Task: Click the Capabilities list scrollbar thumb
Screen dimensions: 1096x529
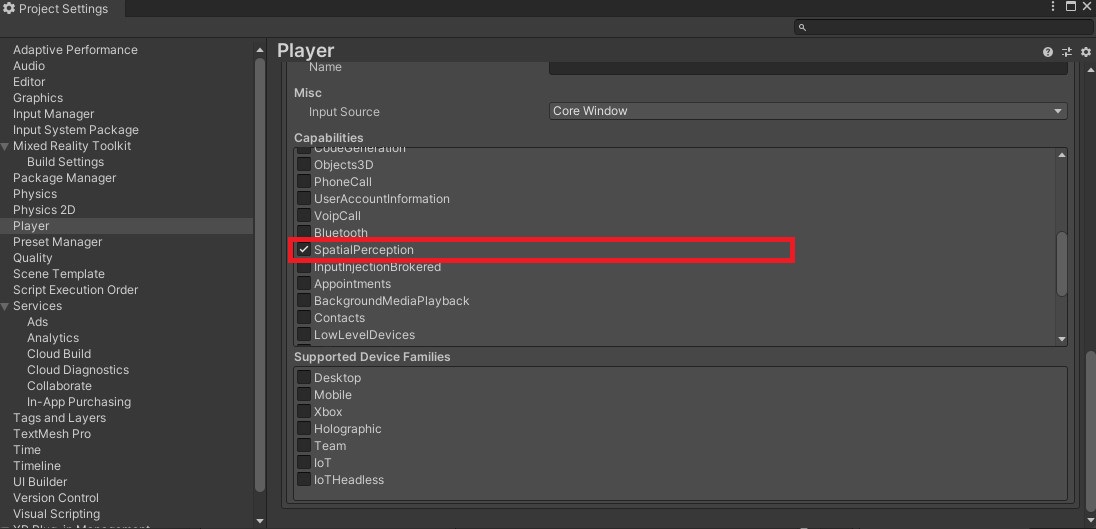Action: pos(1062,263)
